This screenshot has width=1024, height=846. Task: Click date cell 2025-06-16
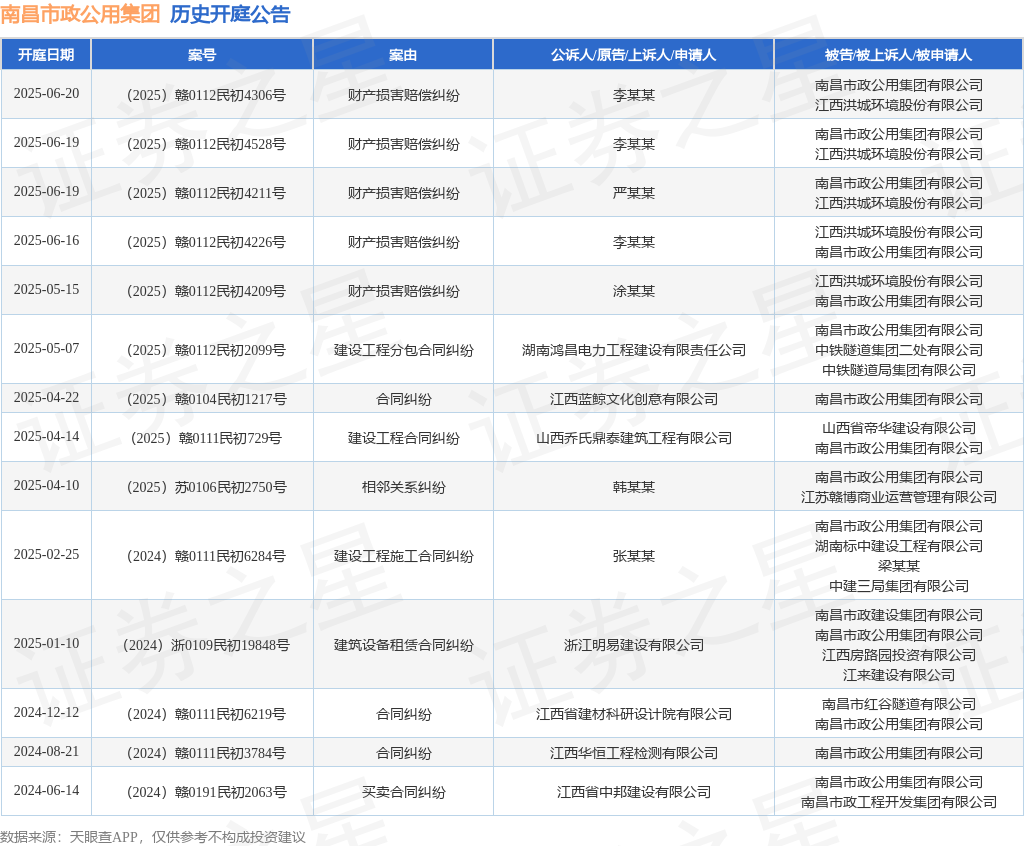click(46, 240)
